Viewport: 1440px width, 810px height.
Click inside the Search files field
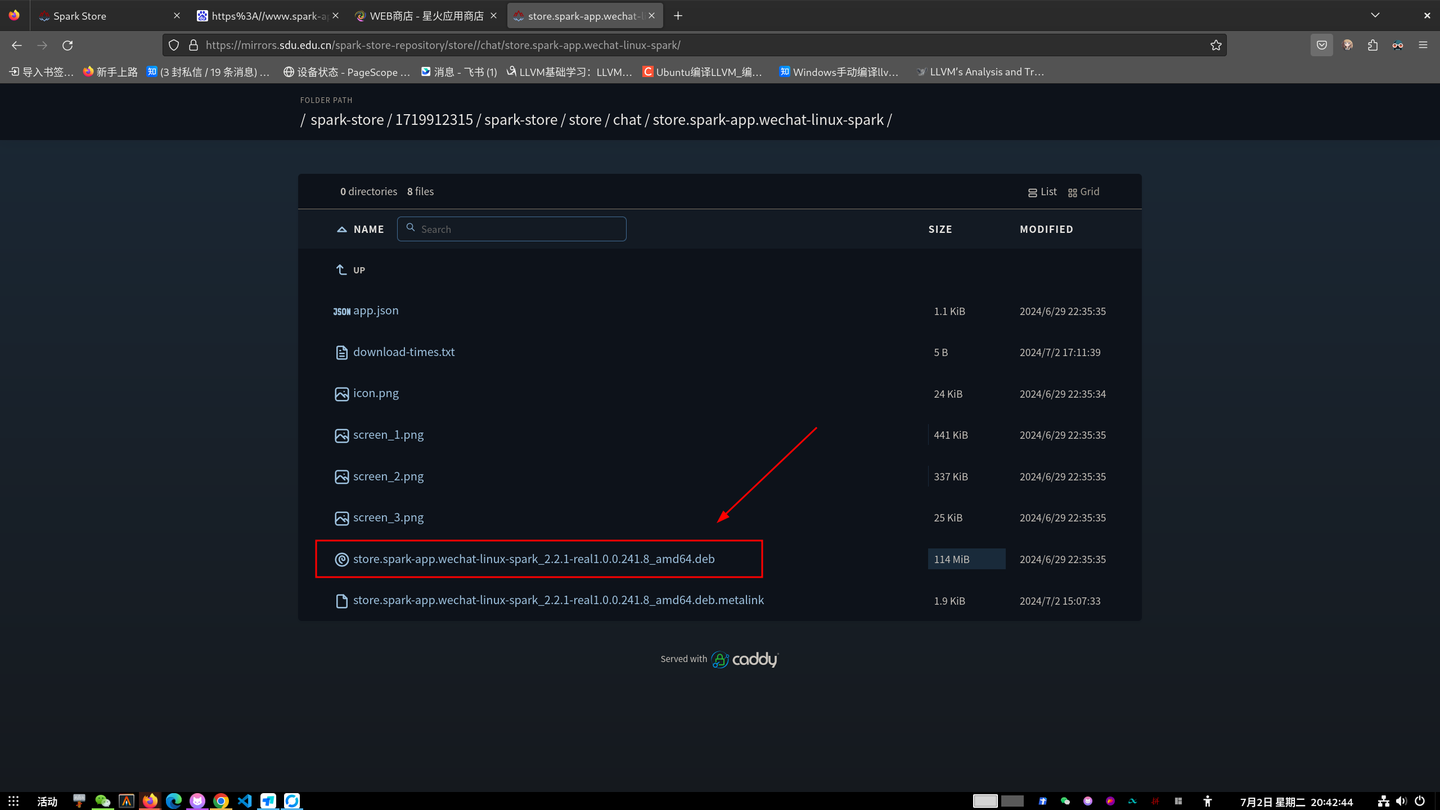coord(511,229)
